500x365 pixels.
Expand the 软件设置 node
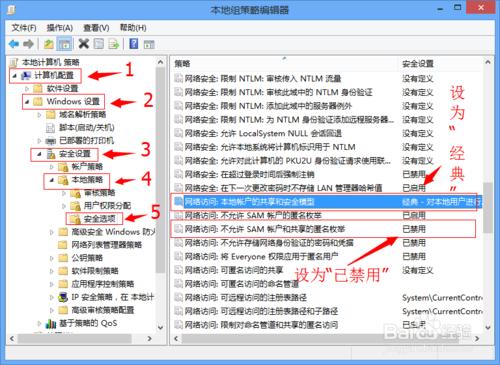tap(27, 89)
